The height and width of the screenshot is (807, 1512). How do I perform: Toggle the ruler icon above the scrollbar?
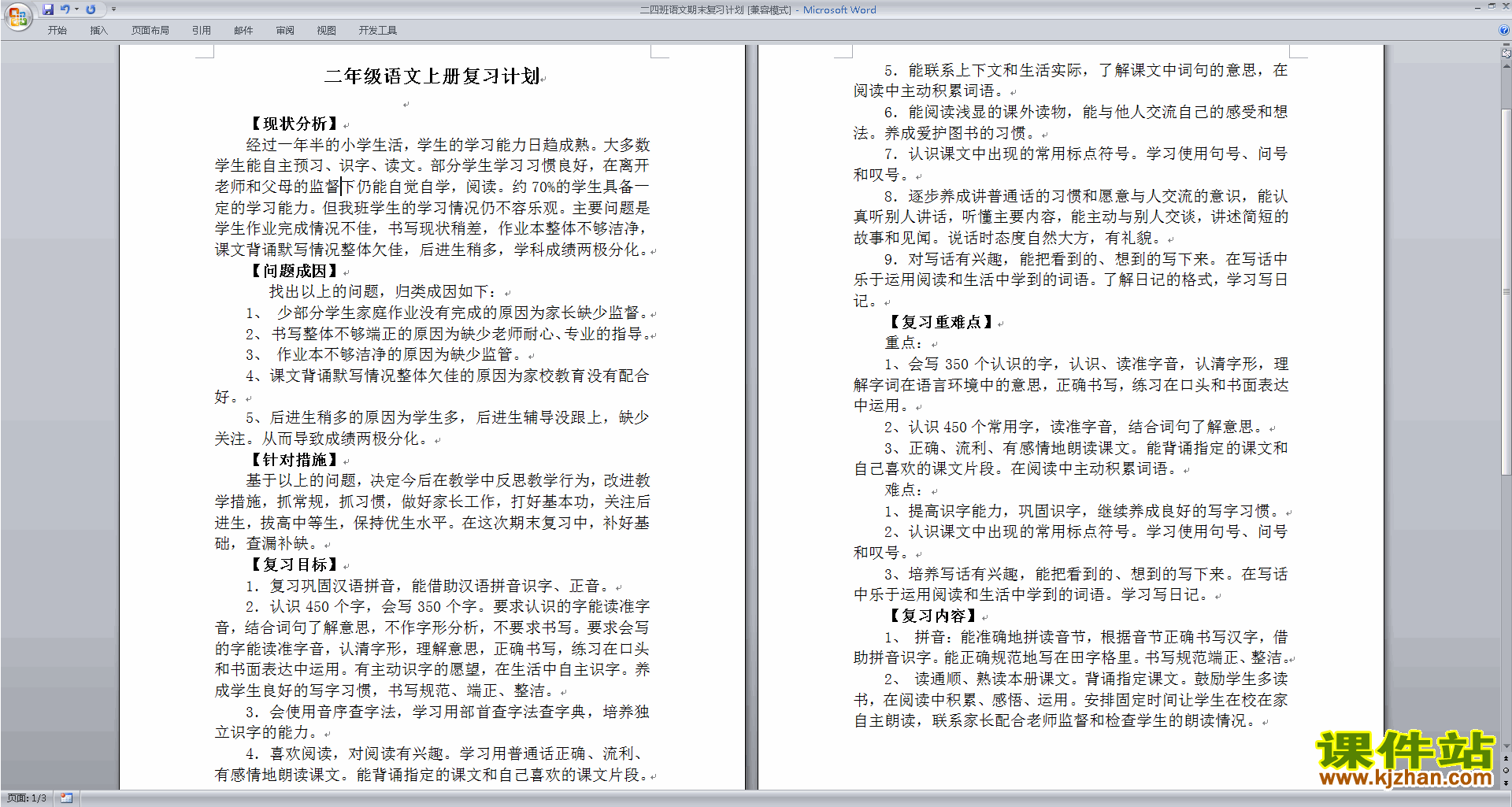tap(1506, 54)
